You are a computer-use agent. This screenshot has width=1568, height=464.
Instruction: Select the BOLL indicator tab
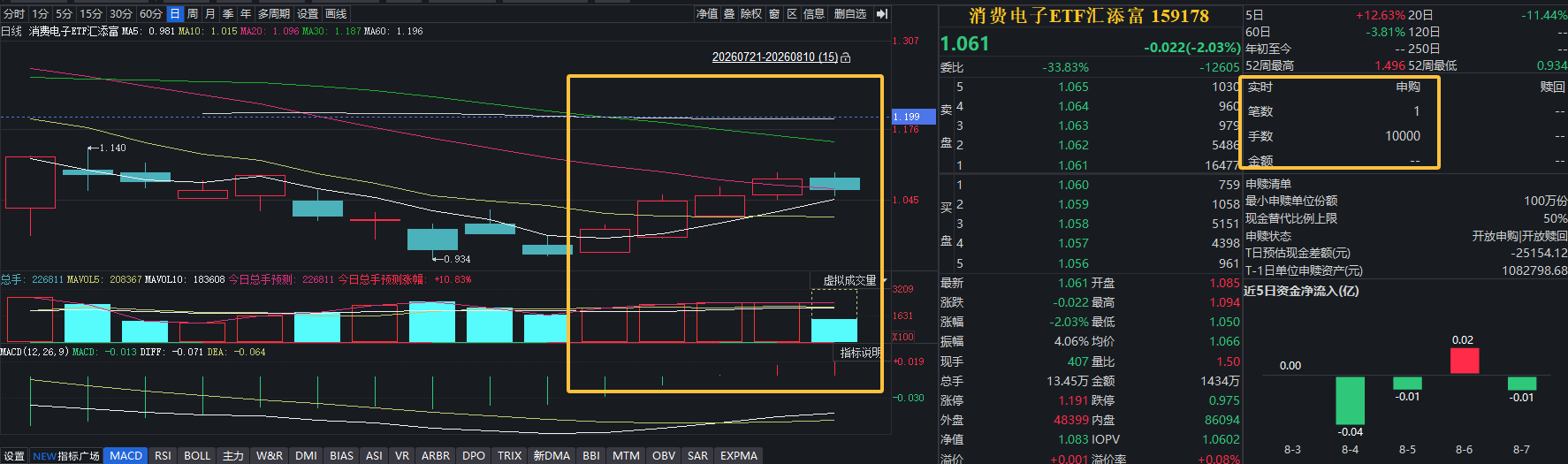(197, 456)
